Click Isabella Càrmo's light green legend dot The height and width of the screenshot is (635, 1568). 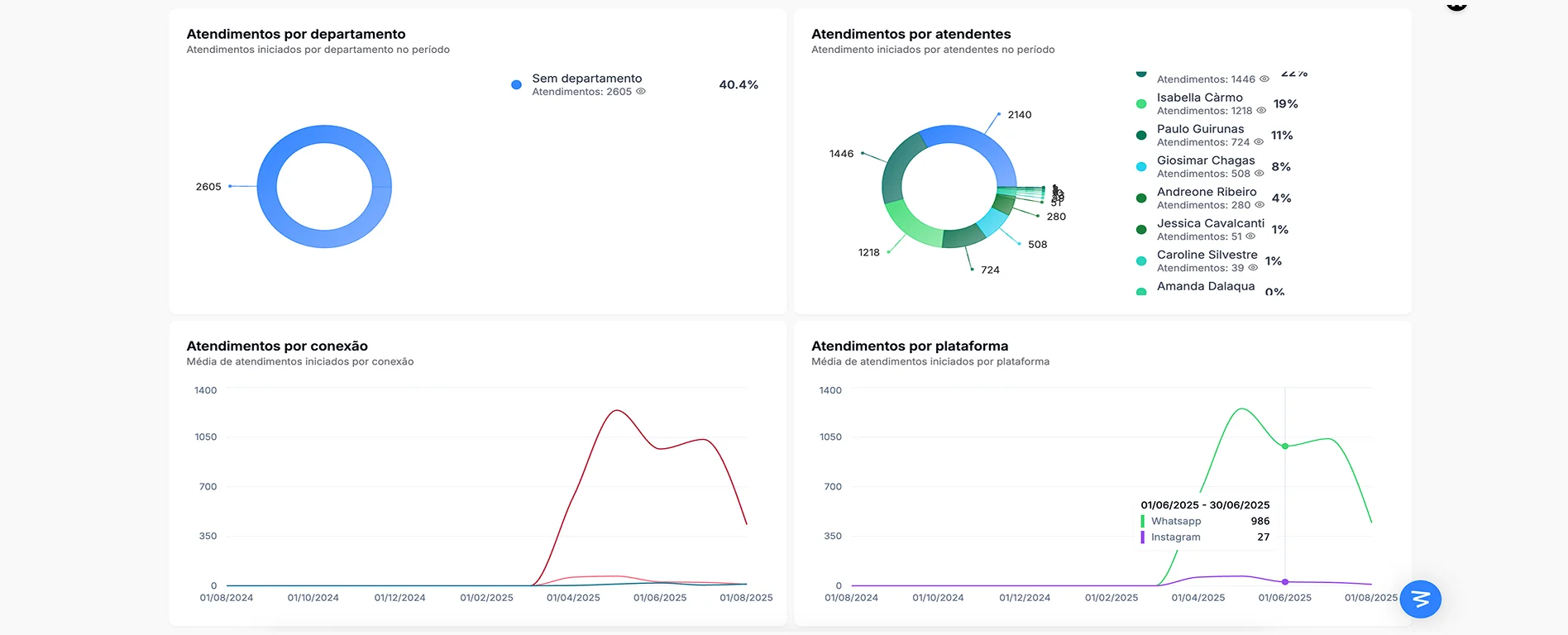(1141, 104)
